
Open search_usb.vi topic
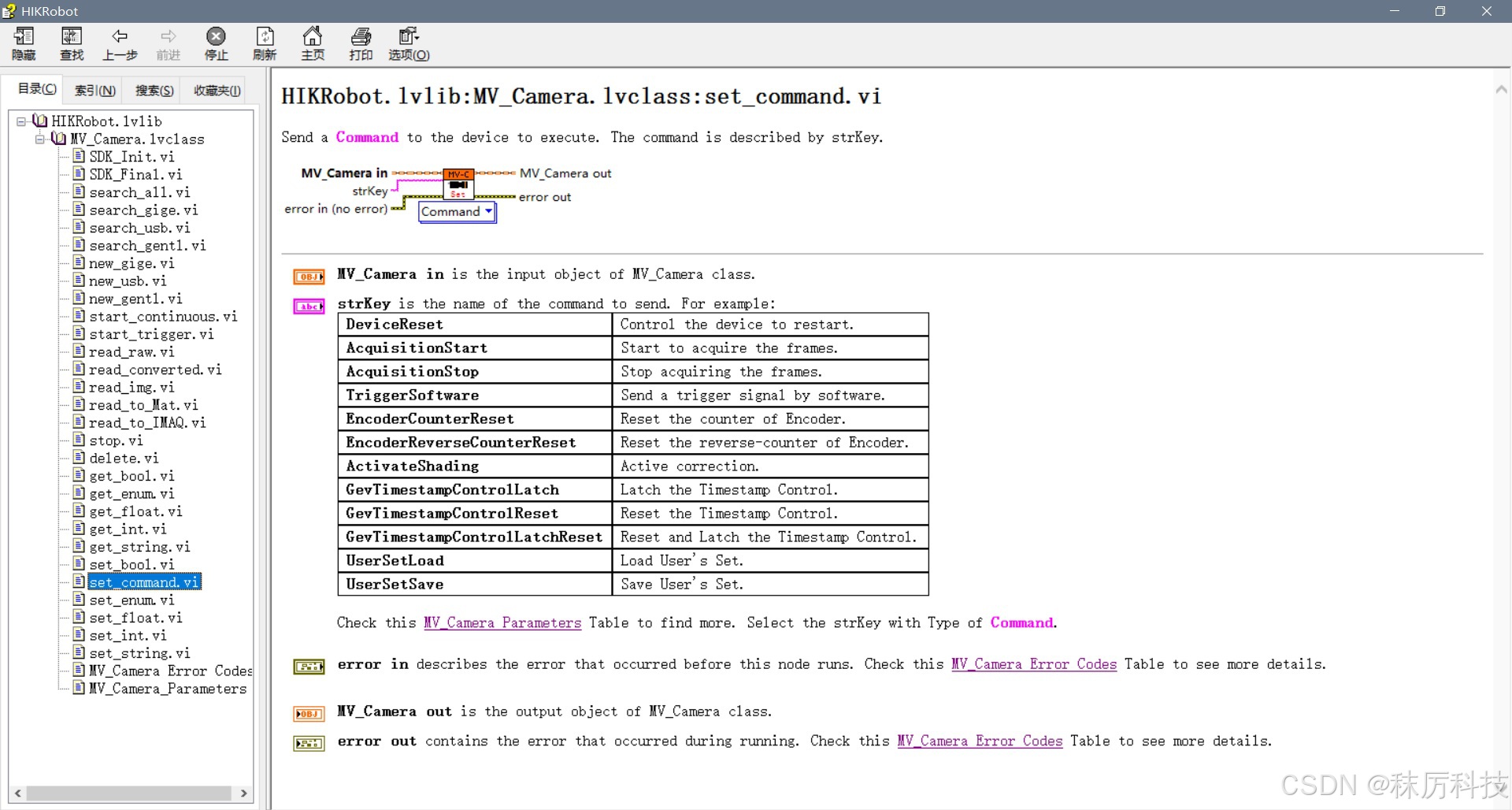click(x=139, y=228)
